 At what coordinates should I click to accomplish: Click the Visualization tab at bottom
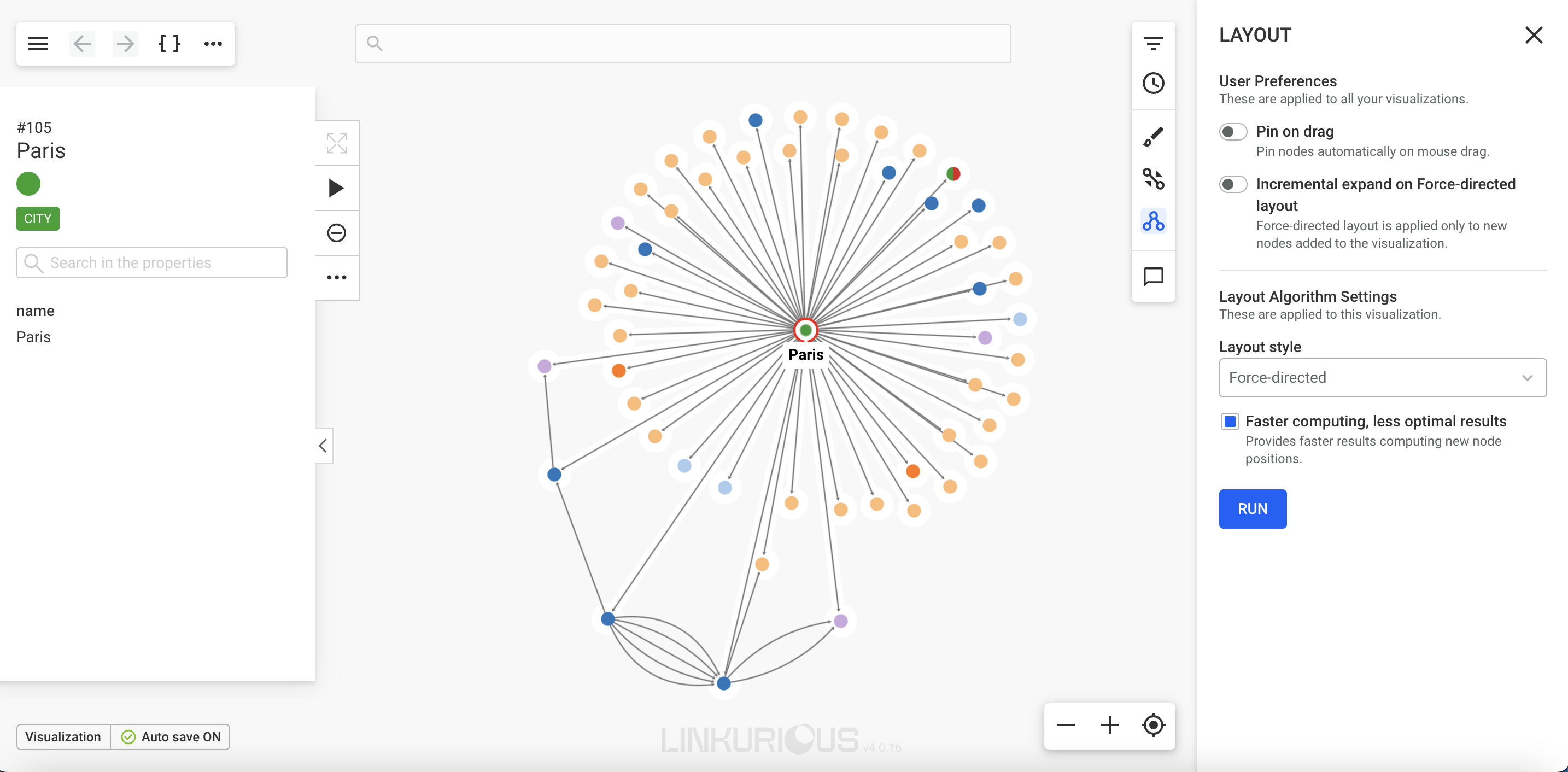[x=63, y=736]
